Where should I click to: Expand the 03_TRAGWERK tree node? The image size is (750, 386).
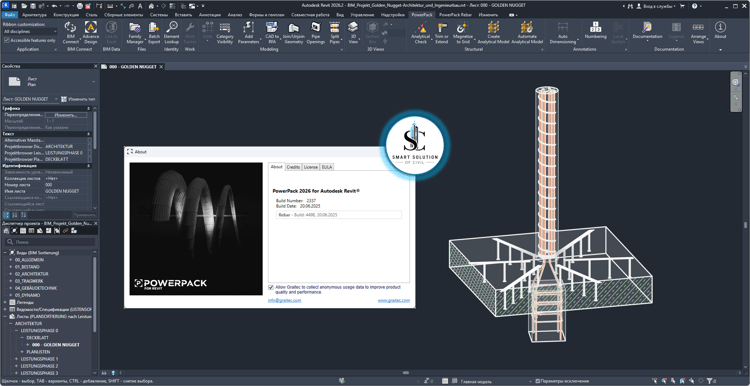tap(10, 281)
